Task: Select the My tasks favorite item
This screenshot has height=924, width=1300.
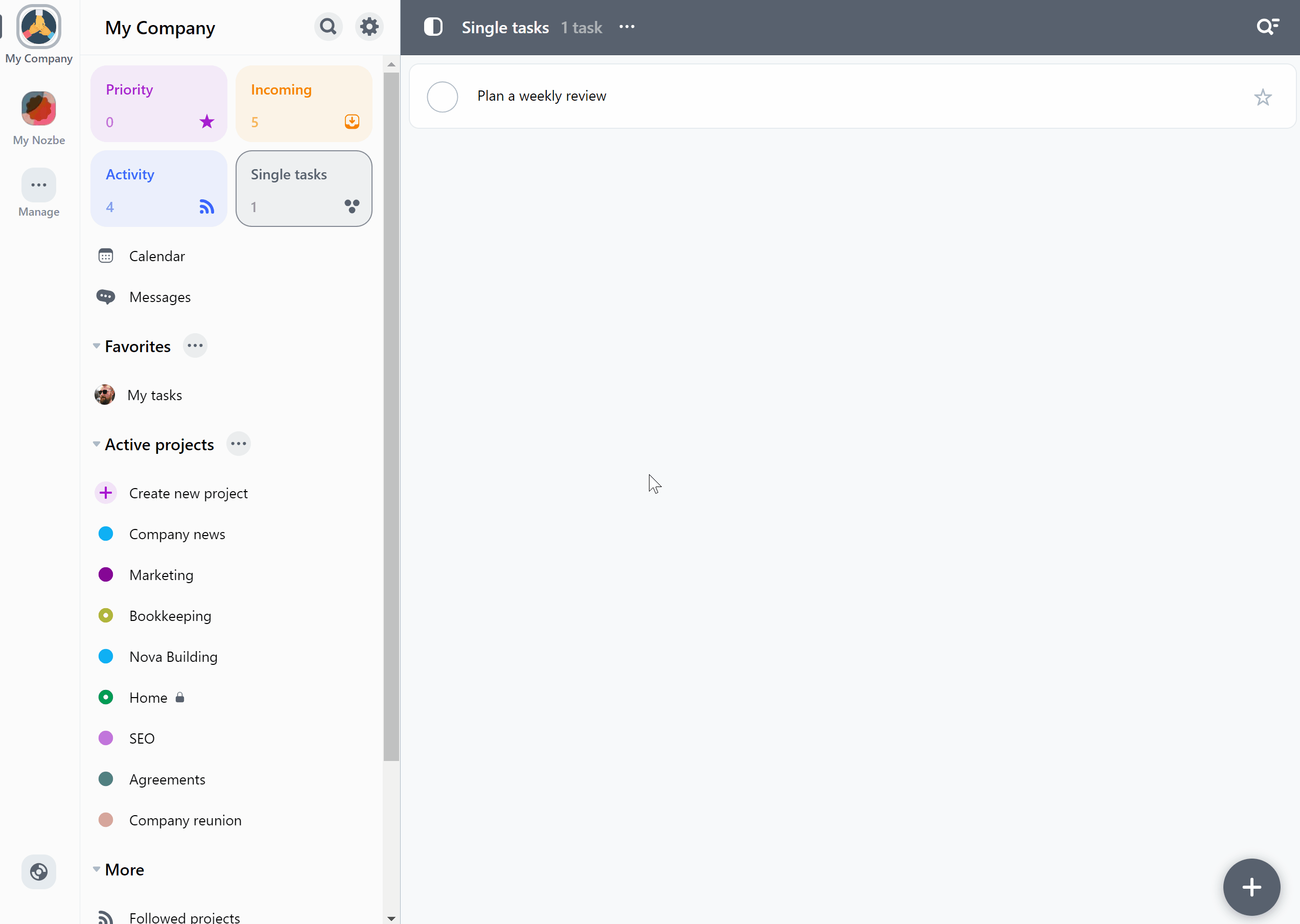Action: tap(155, 394)
